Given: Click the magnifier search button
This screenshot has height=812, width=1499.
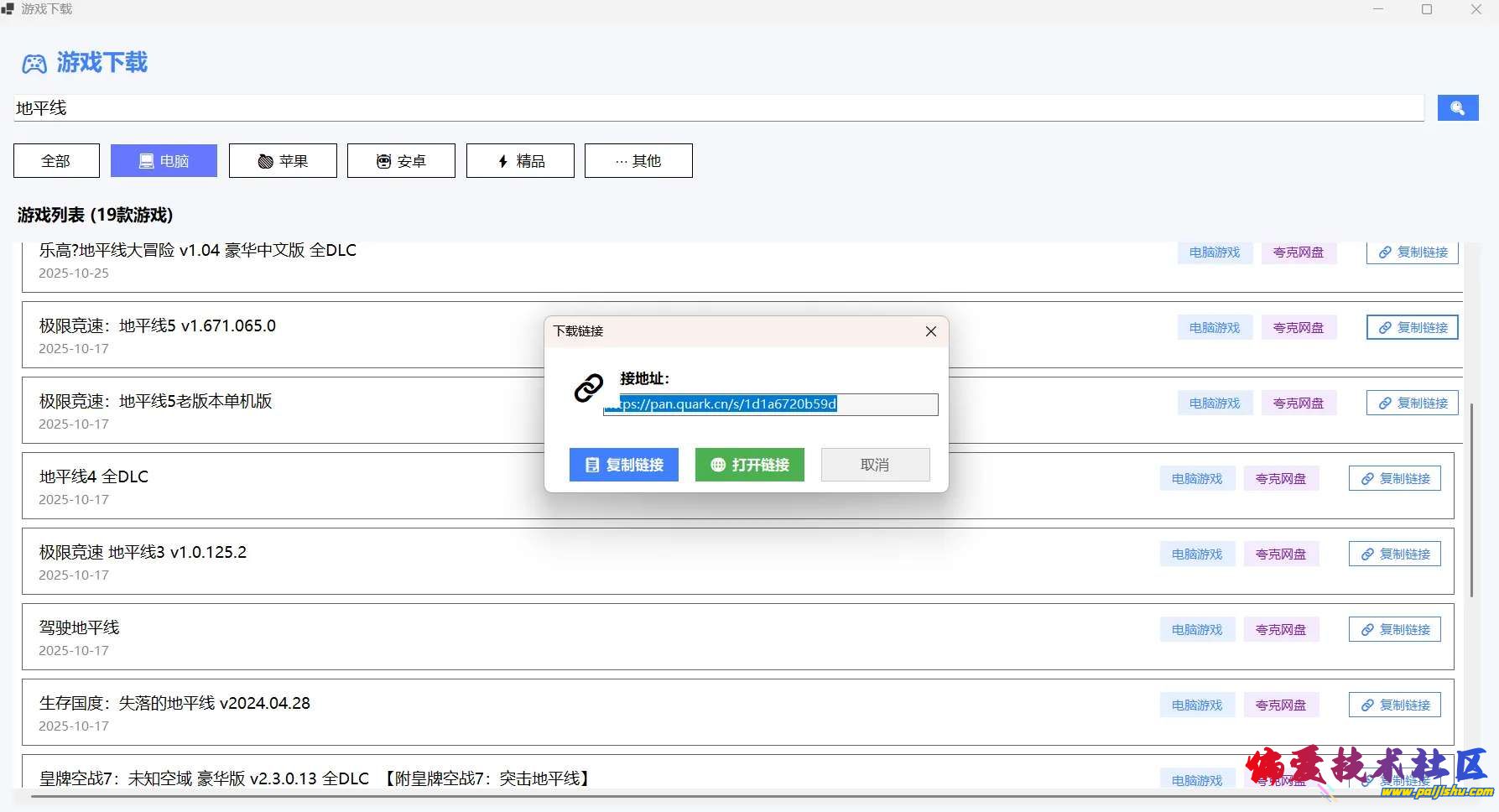Looking at the screenshot, I should [x=1457, y=108].
